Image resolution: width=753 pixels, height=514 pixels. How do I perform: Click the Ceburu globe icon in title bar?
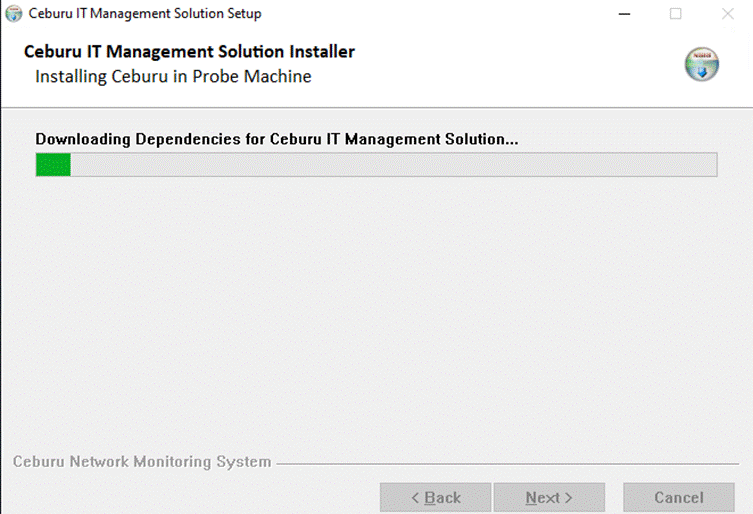tap(13, 14)
